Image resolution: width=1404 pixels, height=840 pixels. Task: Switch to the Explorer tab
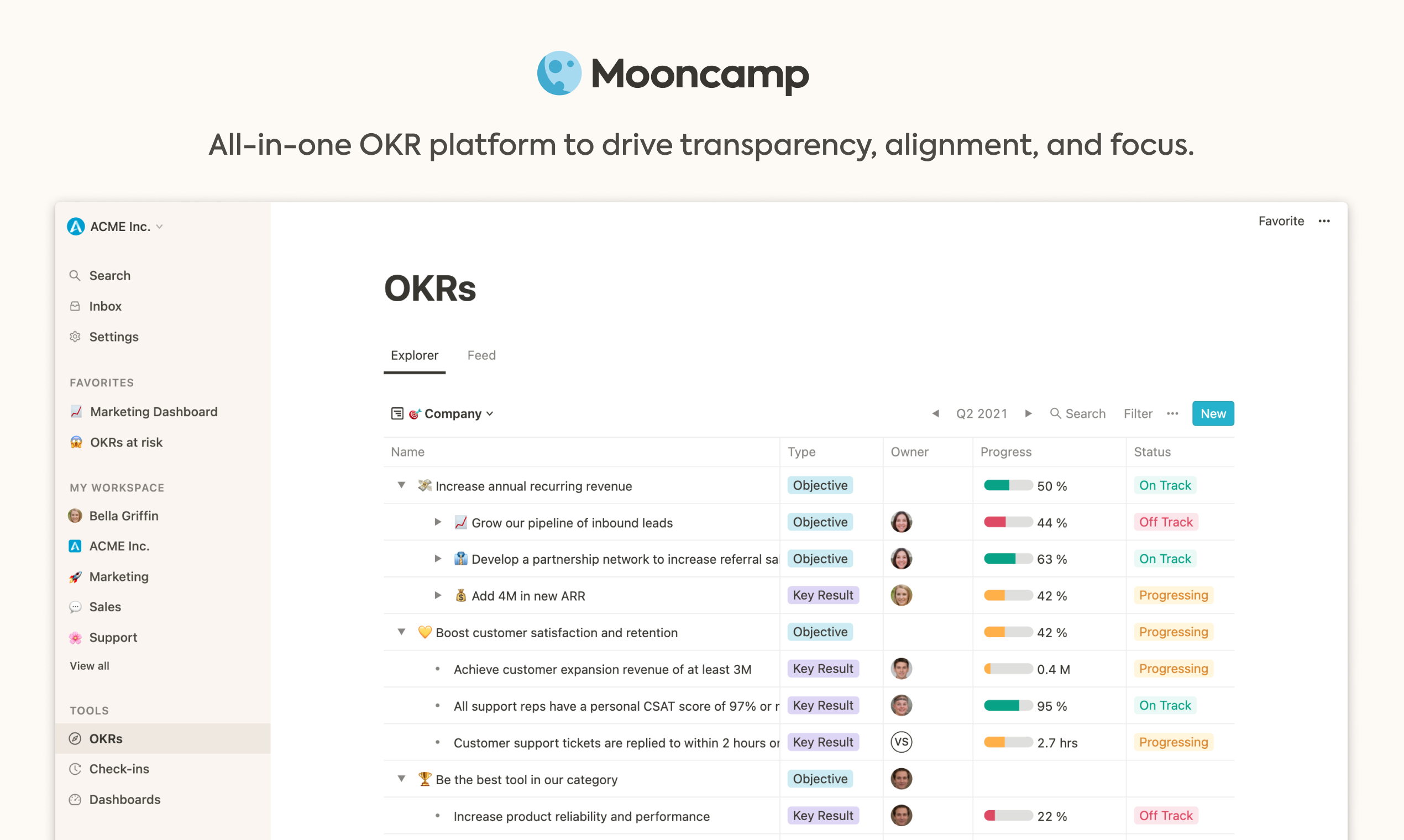pos(415,355)
